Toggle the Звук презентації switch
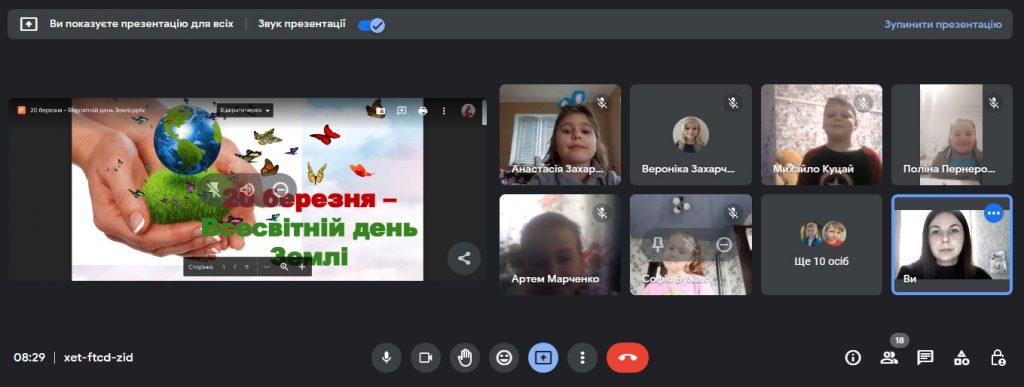The image size is (1024, 387). [x=372, y=25]
